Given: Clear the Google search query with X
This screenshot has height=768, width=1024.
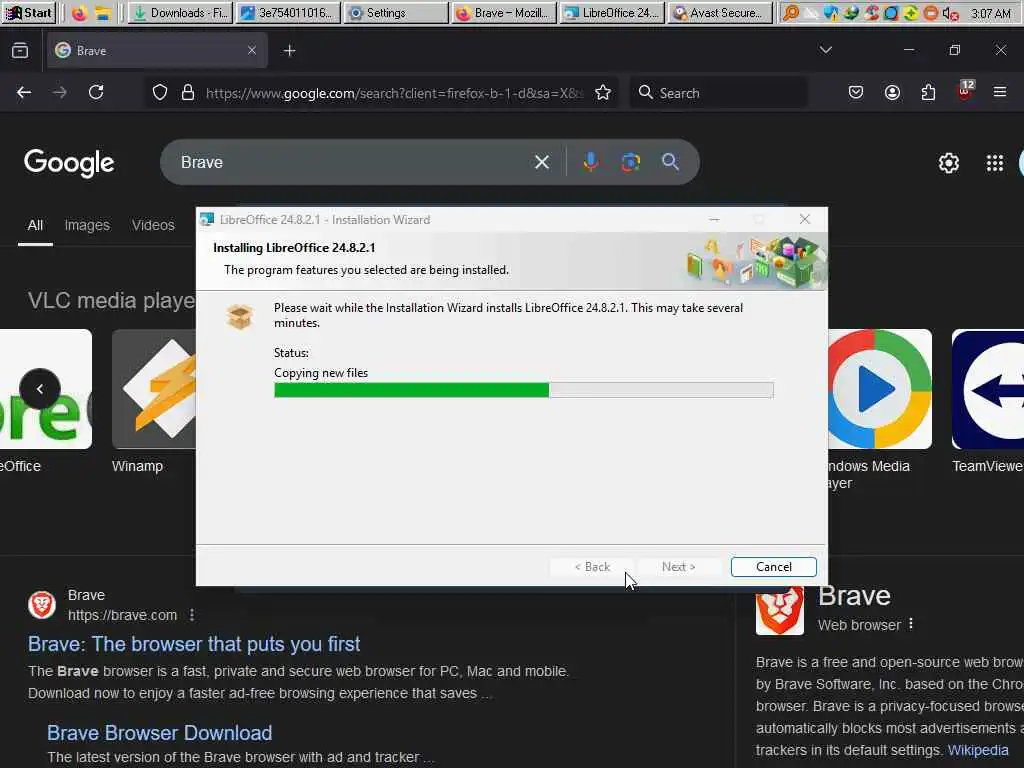Looking at the screenshot, I should point(541,162).
